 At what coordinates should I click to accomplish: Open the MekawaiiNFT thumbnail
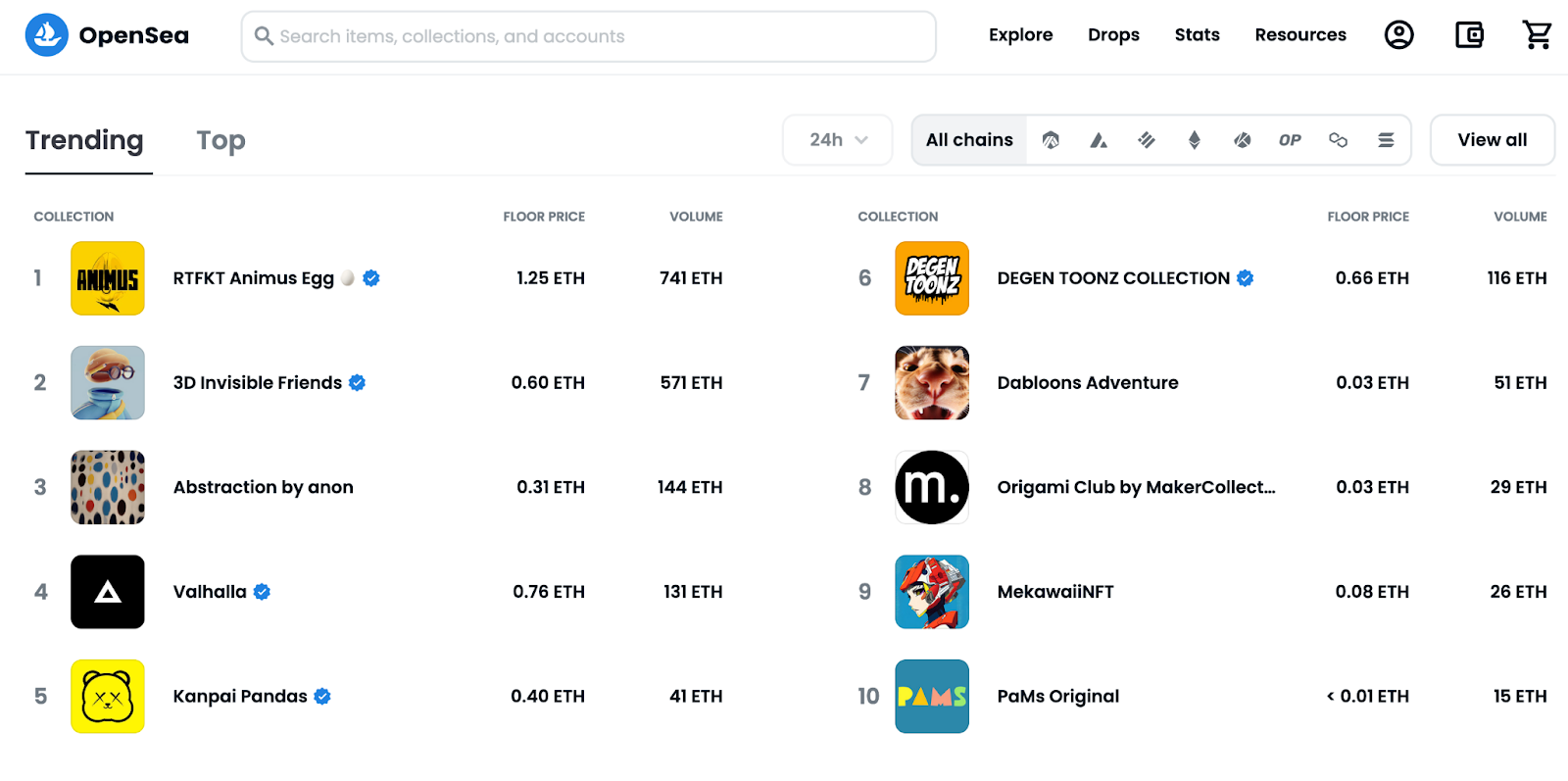click(x=932, y=592)
